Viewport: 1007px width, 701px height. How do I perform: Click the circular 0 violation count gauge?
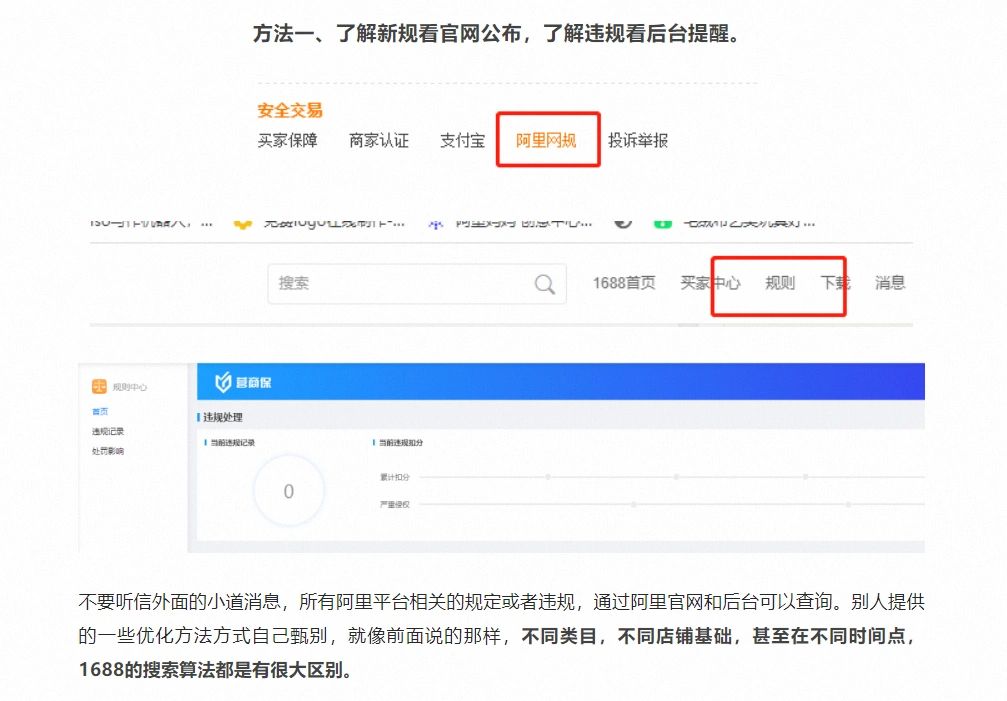(289, 491)
